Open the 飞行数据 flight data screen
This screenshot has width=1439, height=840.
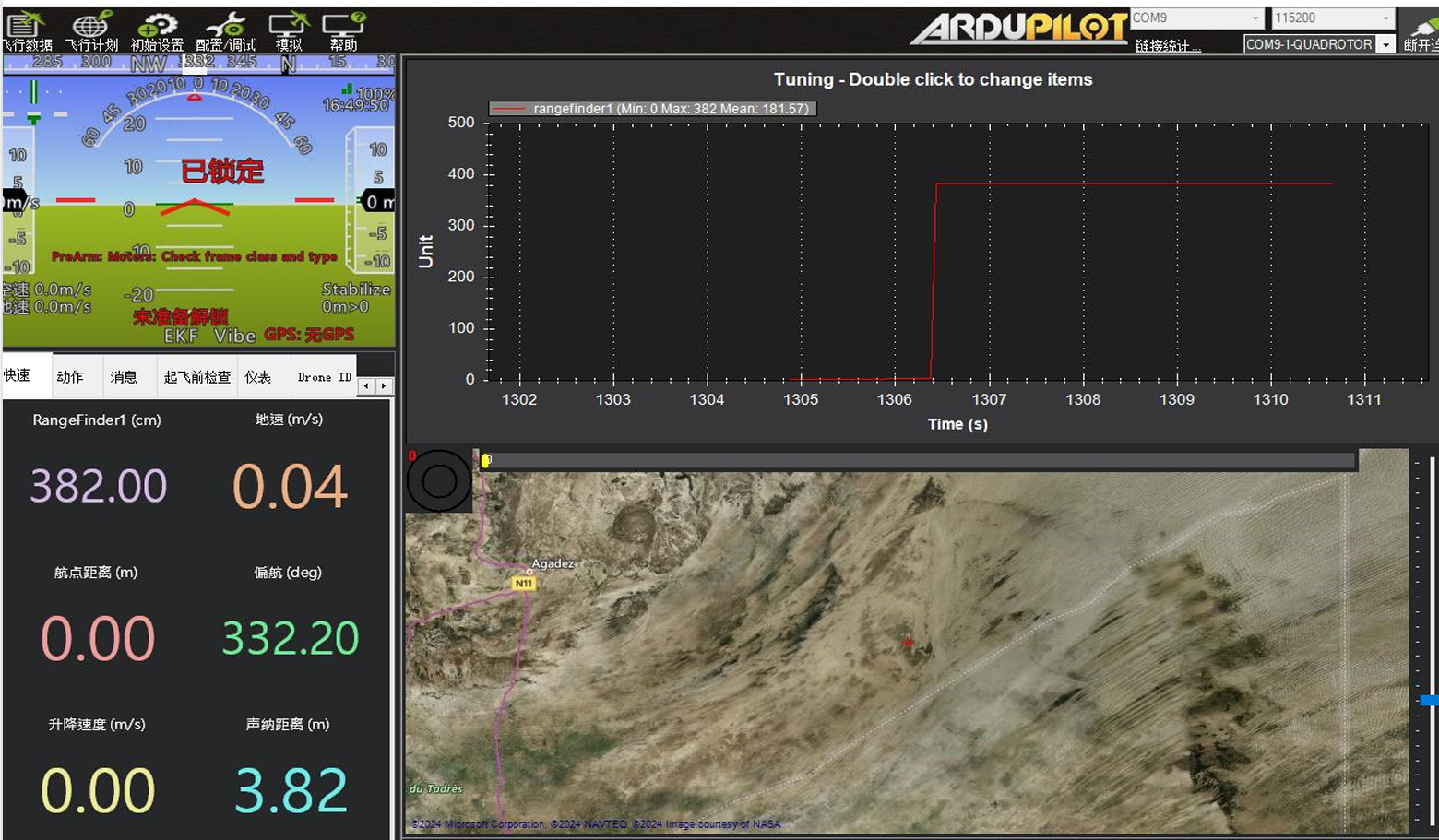pyautogui.click(x=26, y=30)
